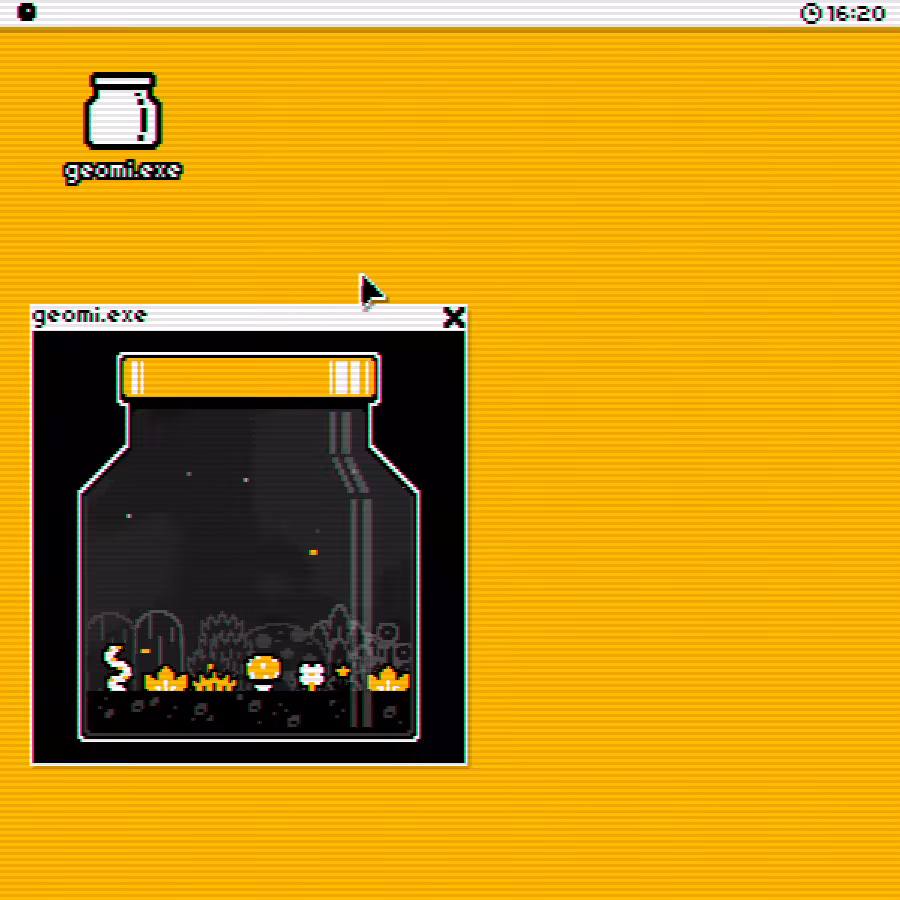Click the jagged orange grass tuft
This screenshot has width=900, height=900.
[215, 678]
